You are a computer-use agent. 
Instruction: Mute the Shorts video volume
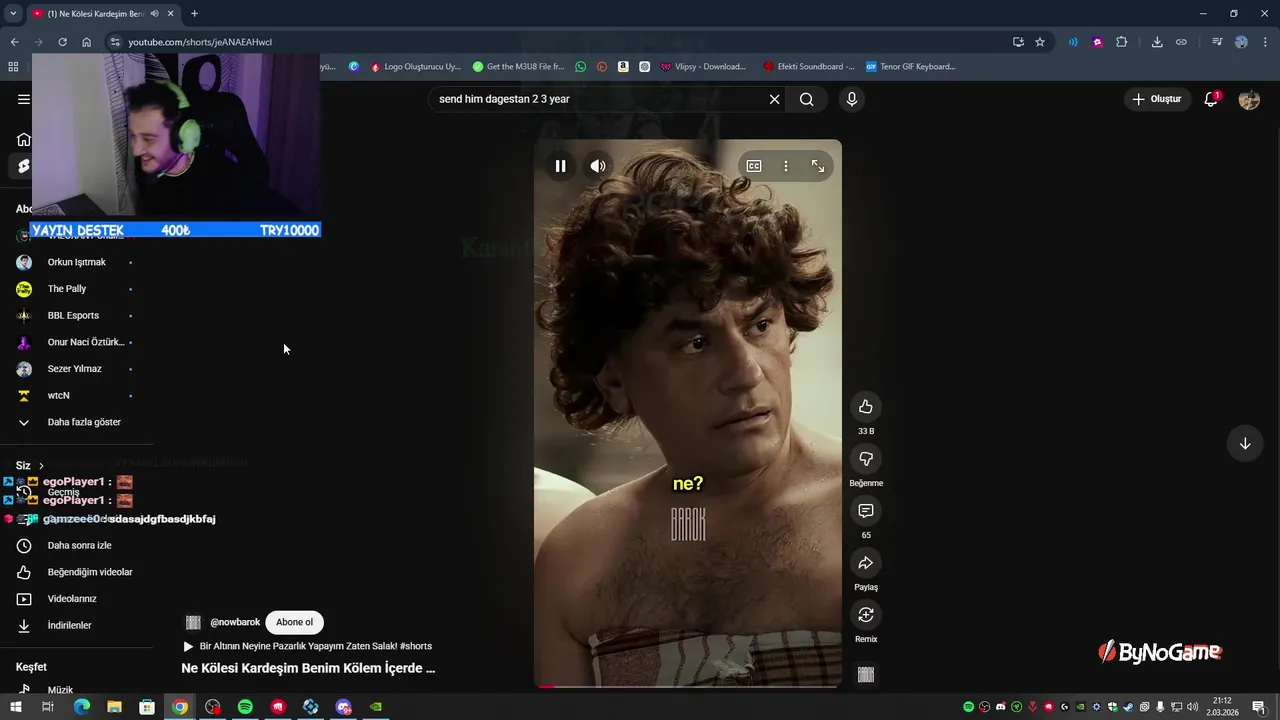pyautogui.click(x=598, y=166)
